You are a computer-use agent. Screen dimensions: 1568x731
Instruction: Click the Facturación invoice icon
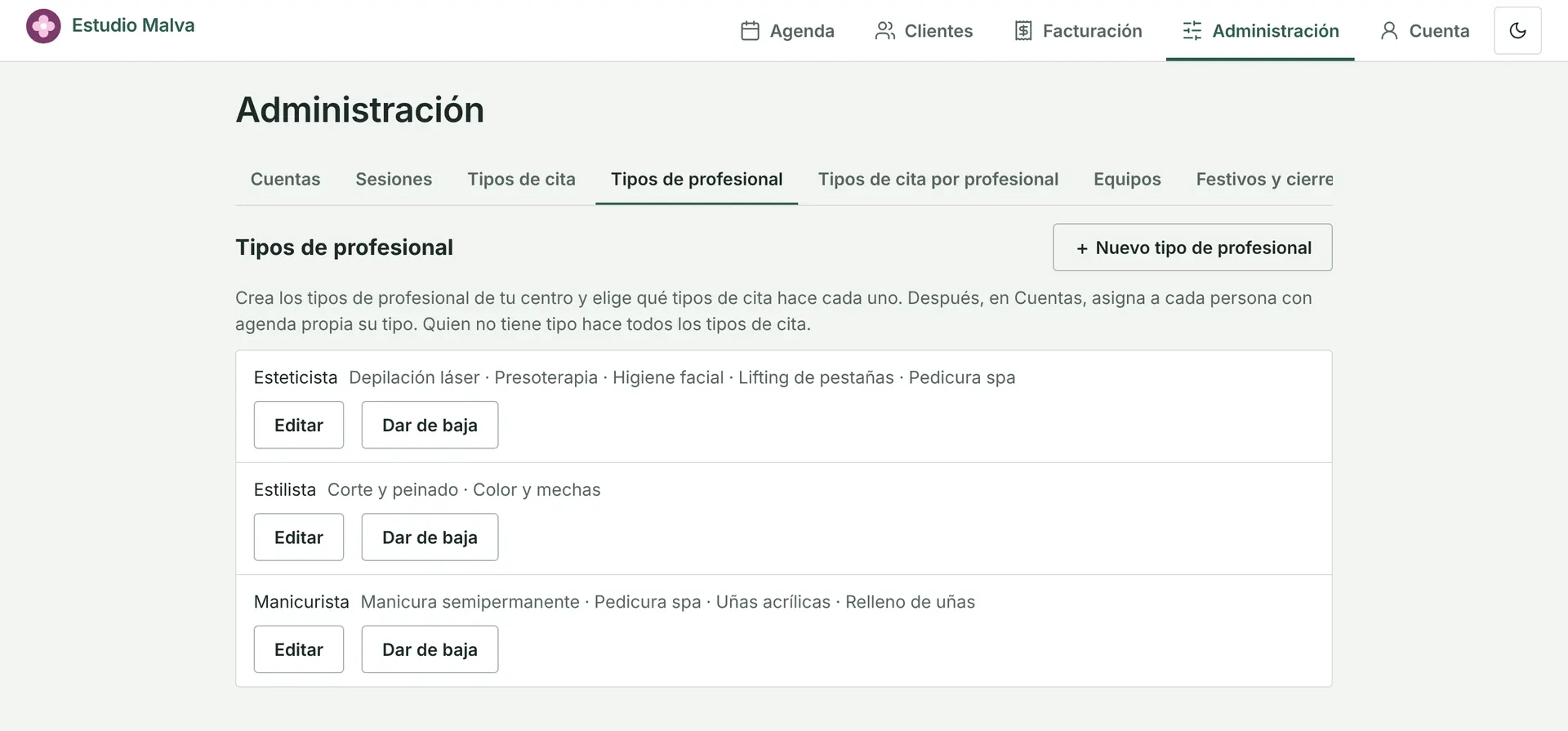click(x=1023, y=31)
